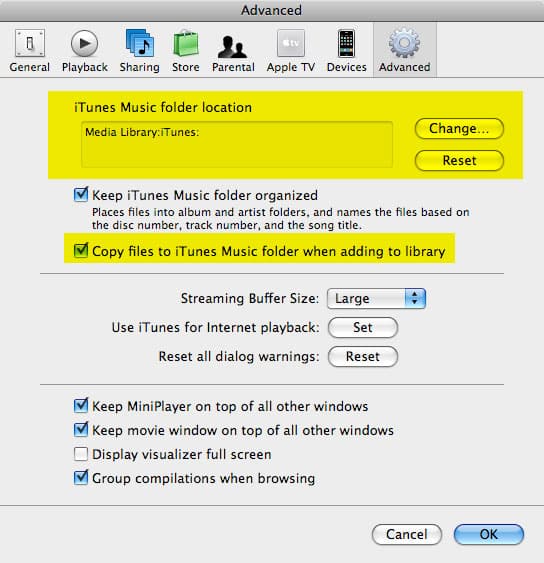Reset all dialog warnings button
Viewport: 544px width, 563px height.
click(363, 357)
